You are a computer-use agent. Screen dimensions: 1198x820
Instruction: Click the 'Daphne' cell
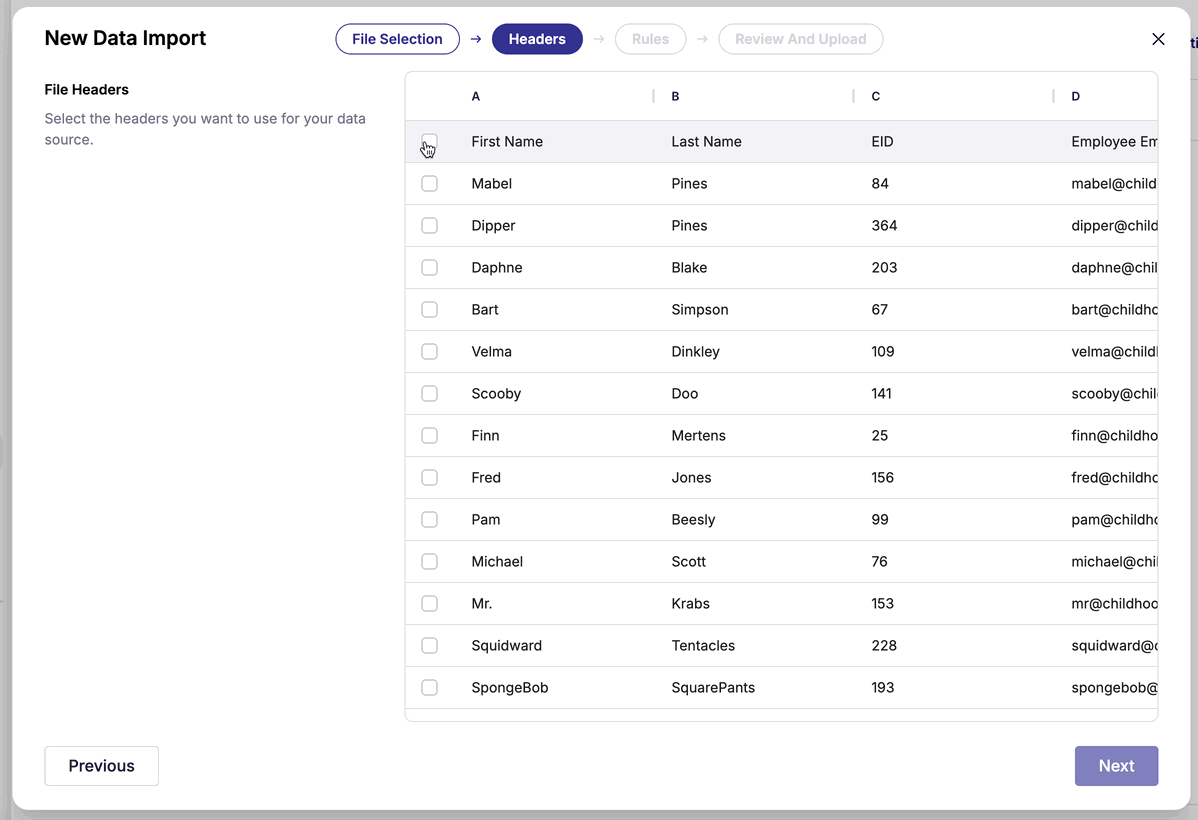tap(497, 267)
